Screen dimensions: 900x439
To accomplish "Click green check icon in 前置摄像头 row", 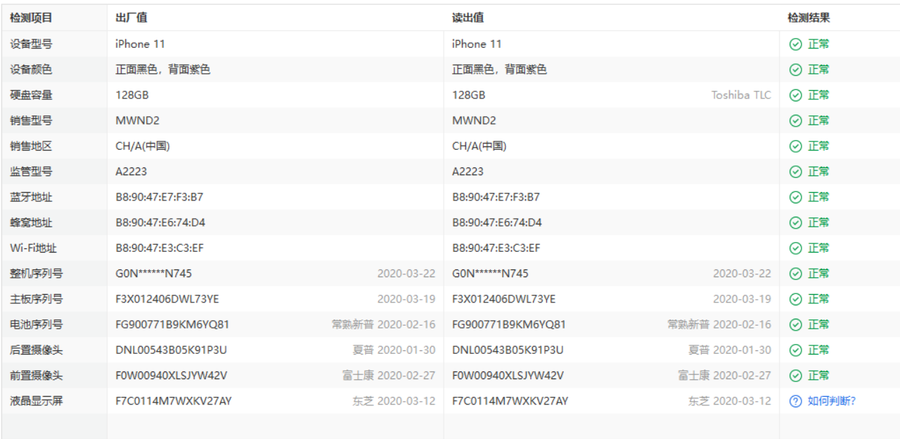I will pyautogui.click(x=796, y=376).
